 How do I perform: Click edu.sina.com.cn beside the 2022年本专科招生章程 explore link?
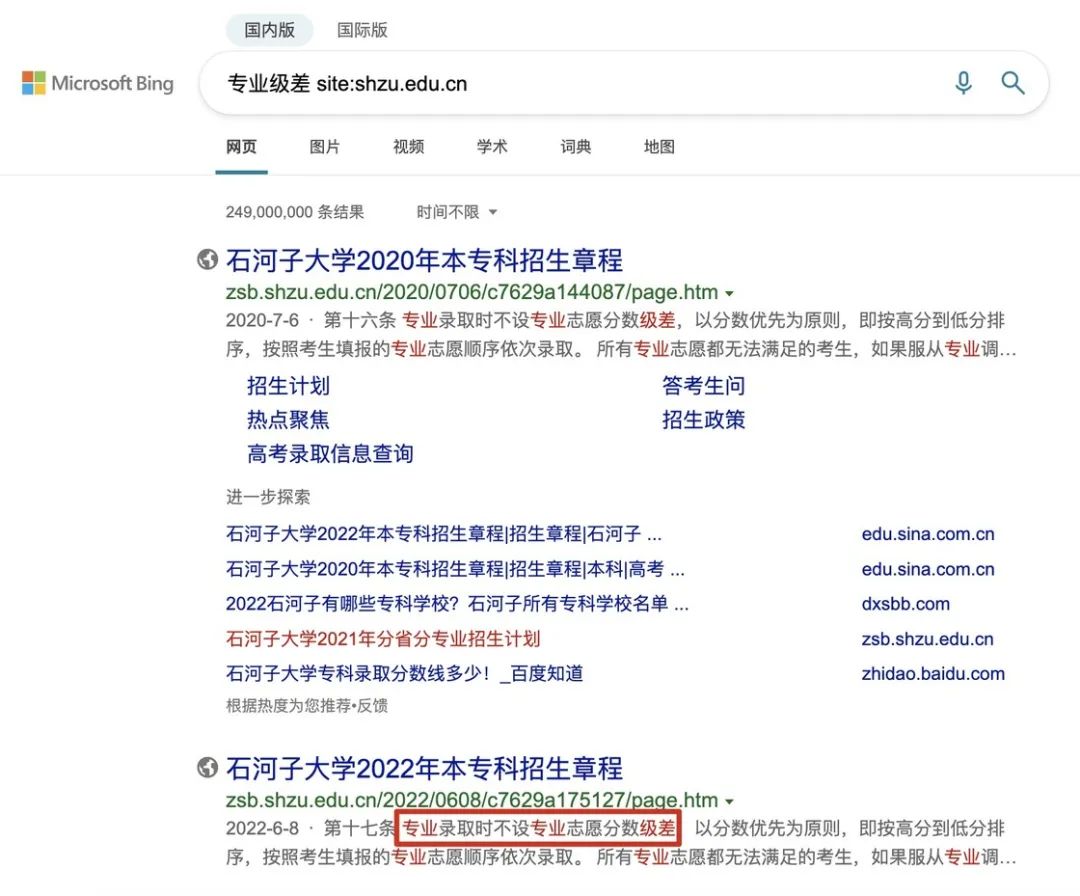(x=928, y=534)
